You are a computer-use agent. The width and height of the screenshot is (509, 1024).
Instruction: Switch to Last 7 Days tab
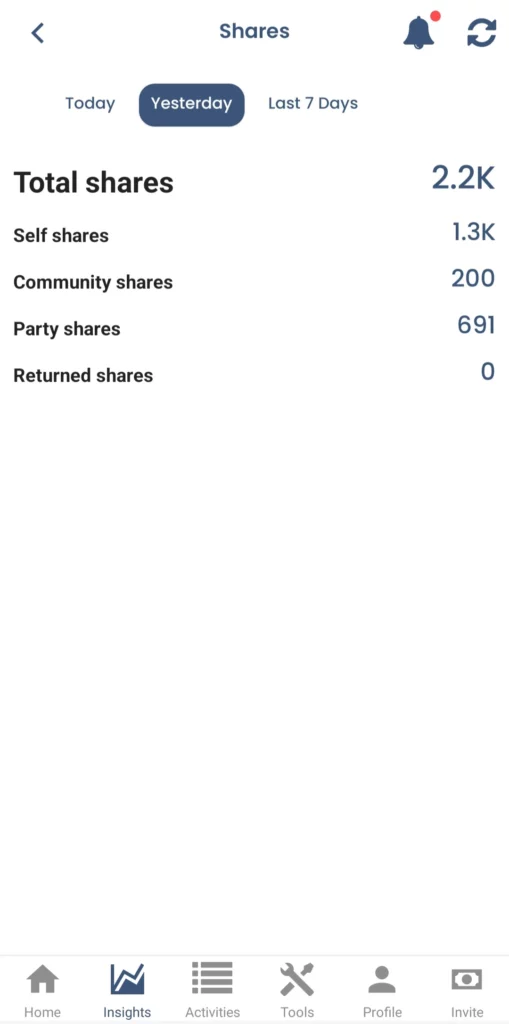pyautogui.click(x=313, y=104)
